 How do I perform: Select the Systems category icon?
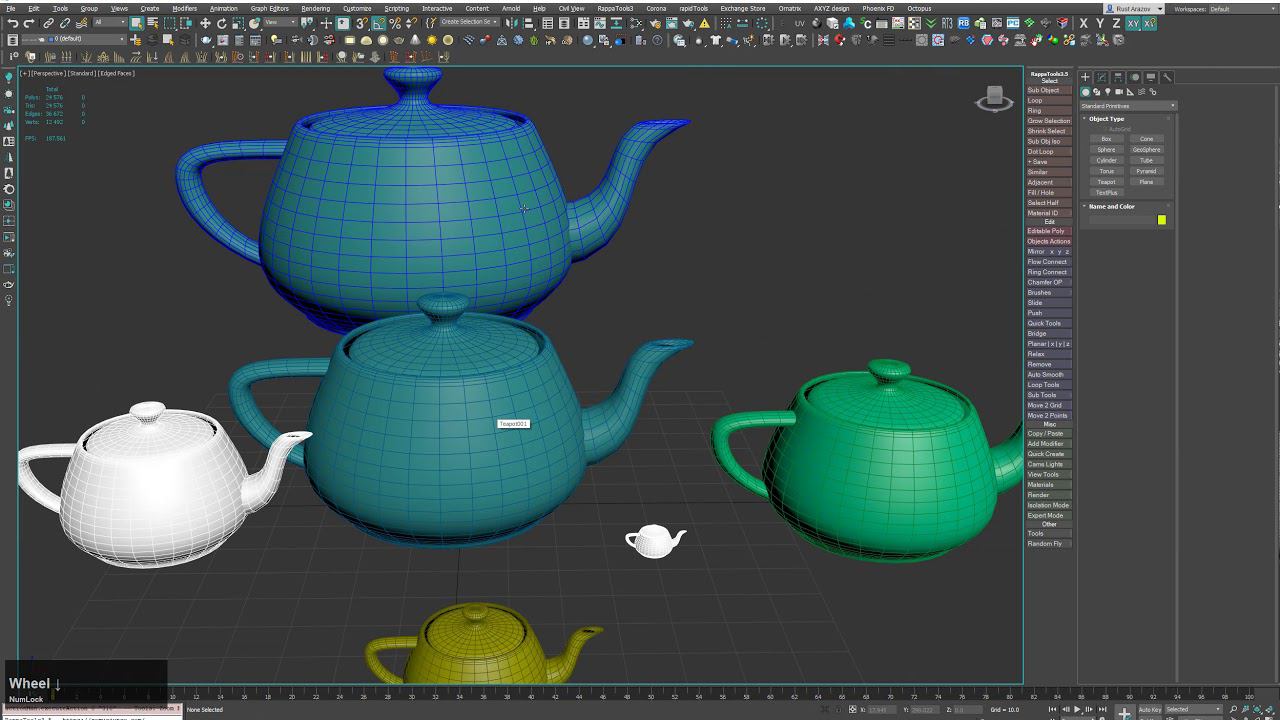pos(1152,92)
